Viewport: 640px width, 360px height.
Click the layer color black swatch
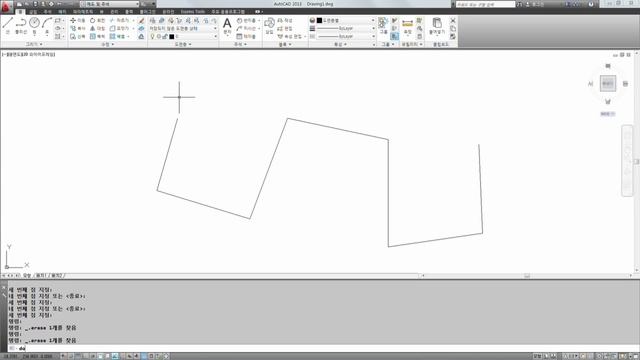[172, 36]
